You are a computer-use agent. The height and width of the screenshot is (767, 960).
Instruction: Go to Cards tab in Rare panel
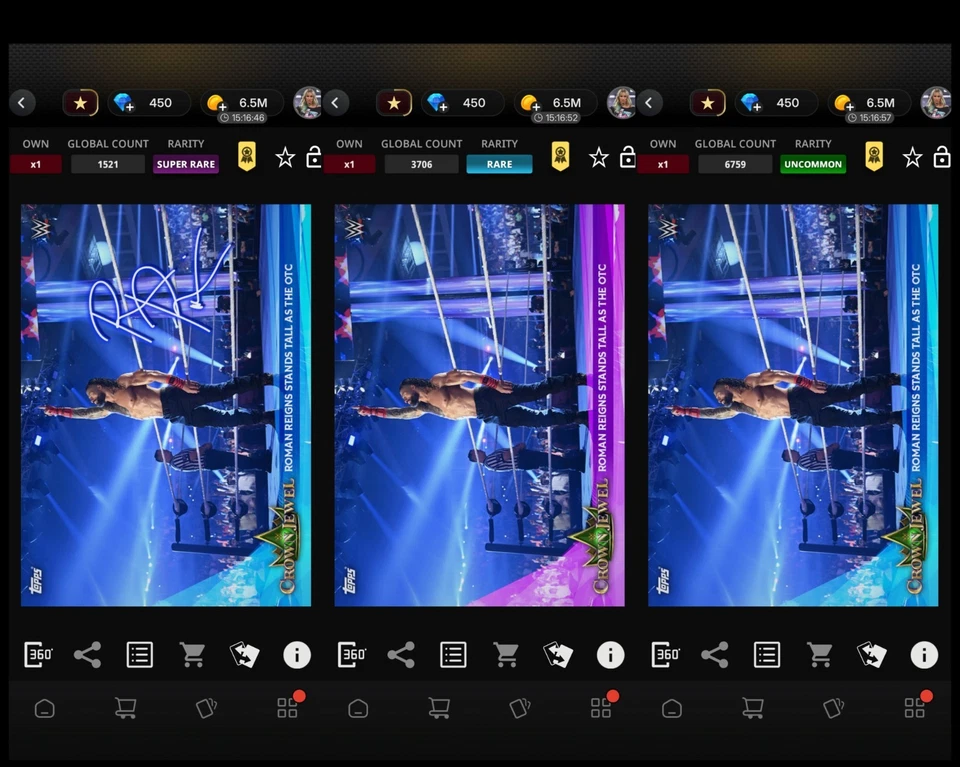[520, 708]
